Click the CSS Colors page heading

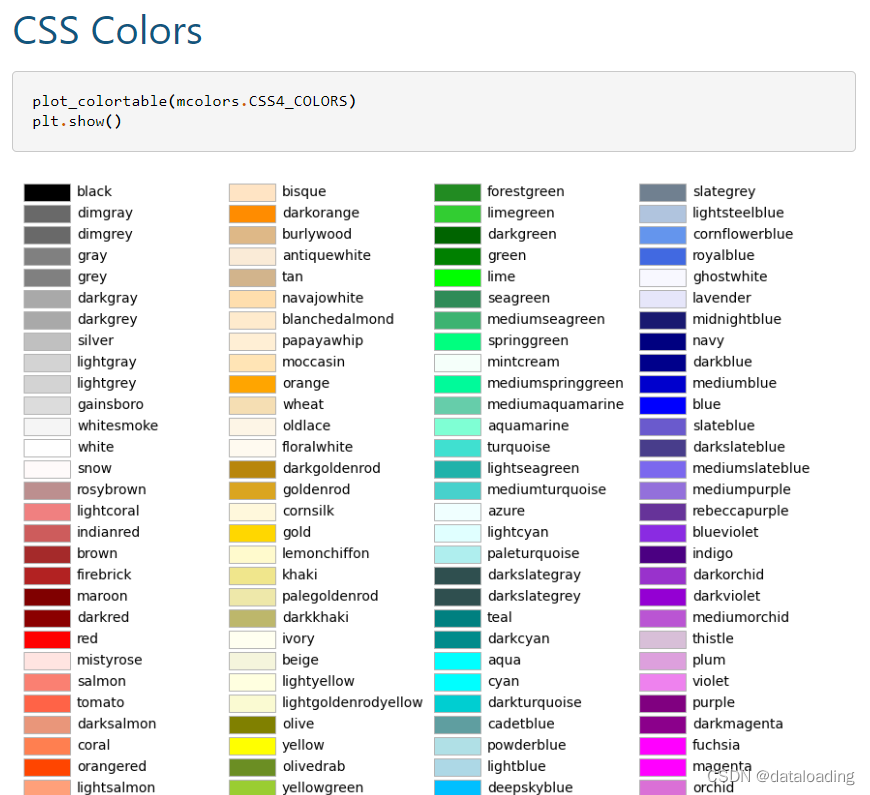107,31
